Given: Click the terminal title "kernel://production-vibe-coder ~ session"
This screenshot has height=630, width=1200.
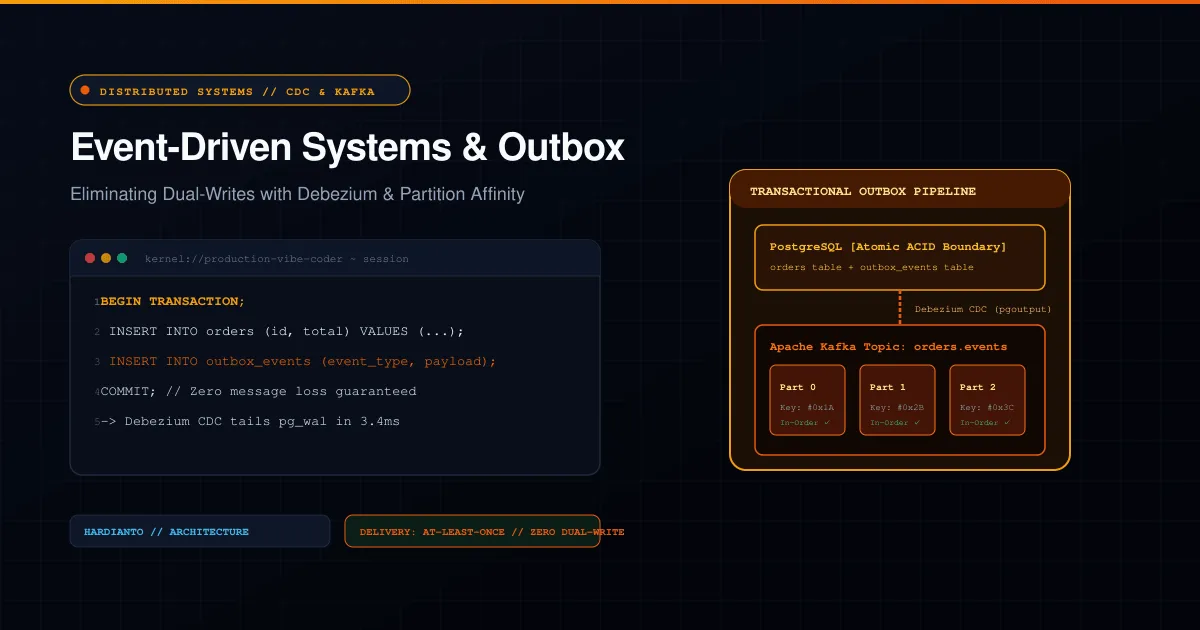Looking at the screenshot, I should pos(277,259).
